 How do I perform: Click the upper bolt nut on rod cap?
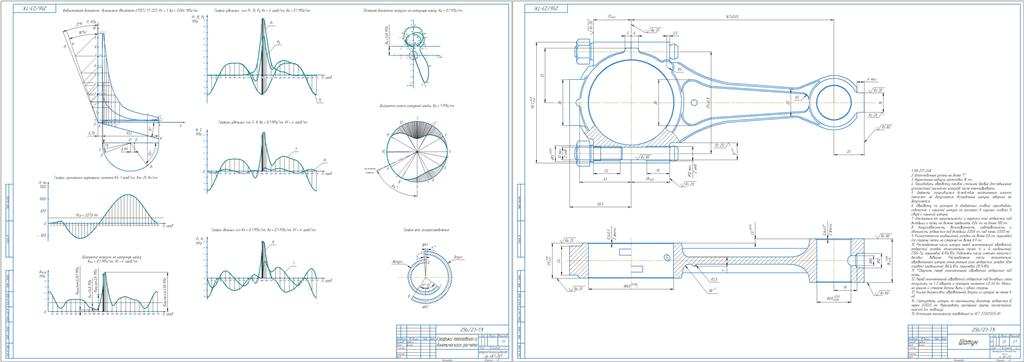pyautogui.click(x=584, y=51)
